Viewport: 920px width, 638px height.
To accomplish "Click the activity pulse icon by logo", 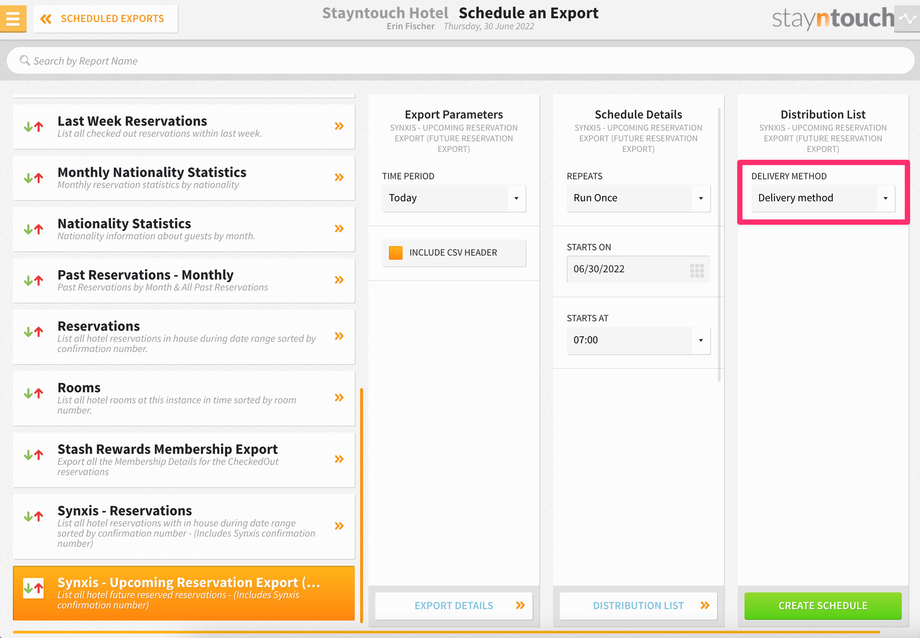I will pos(907,18).
